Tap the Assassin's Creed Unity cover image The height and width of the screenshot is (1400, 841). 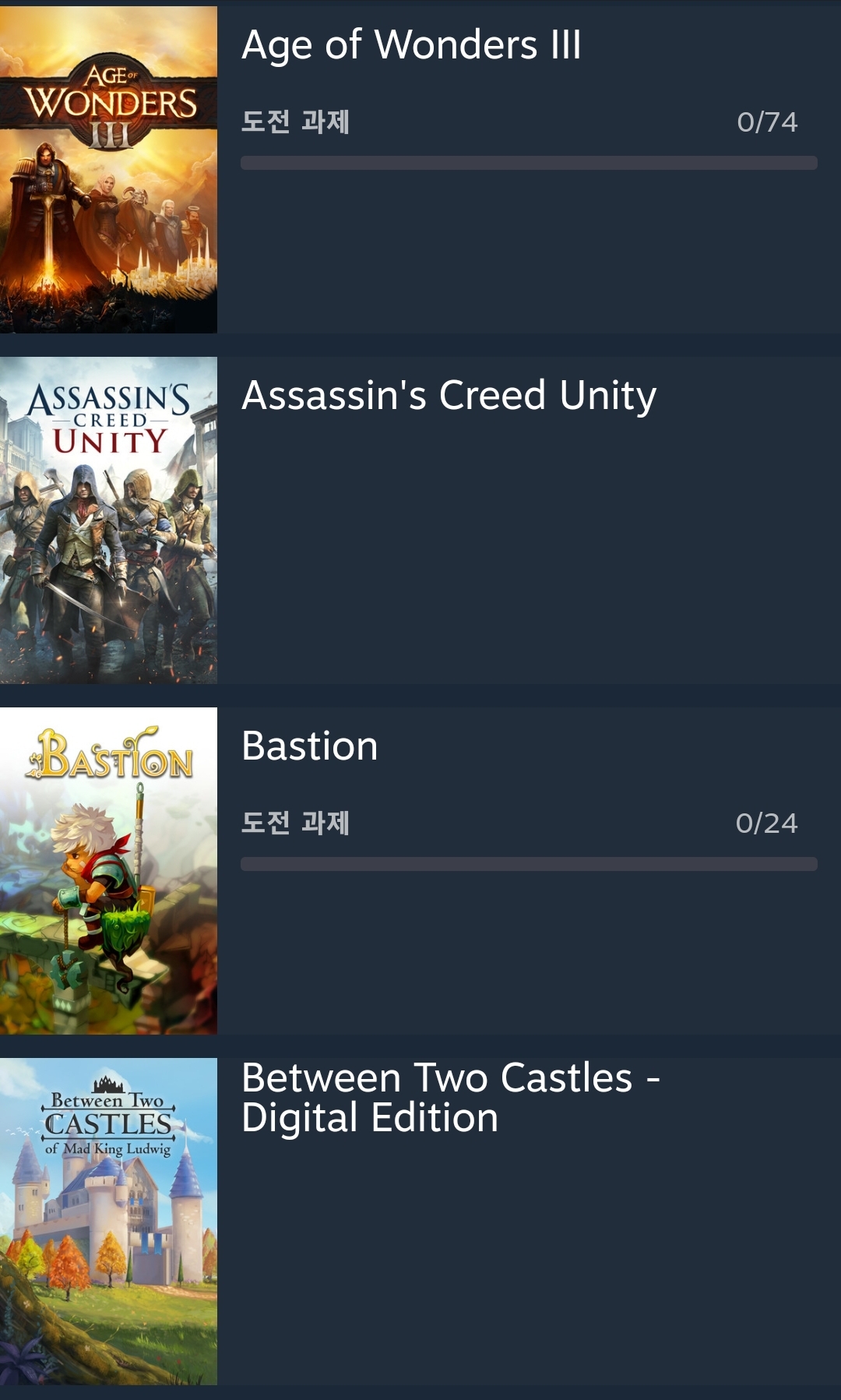(x=108, y=520)
